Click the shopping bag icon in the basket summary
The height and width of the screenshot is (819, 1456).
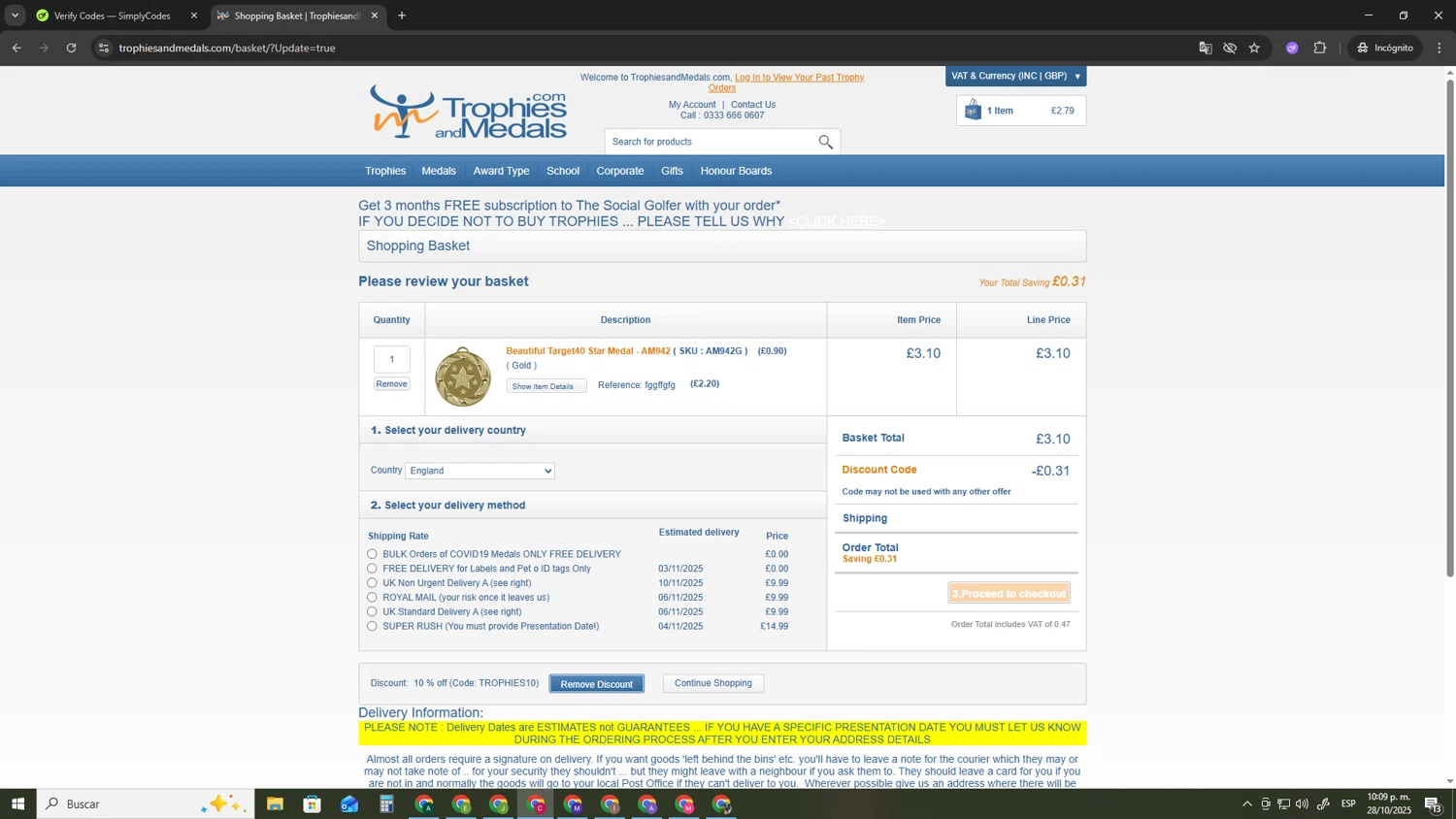[973, 111]
